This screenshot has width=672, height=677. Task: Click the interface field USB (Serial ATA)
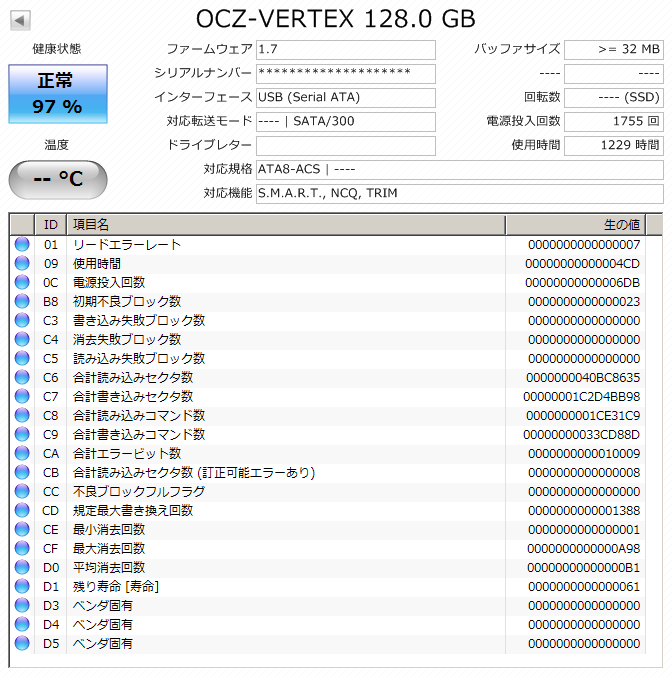pyautogui.click(x=346, y=98)
